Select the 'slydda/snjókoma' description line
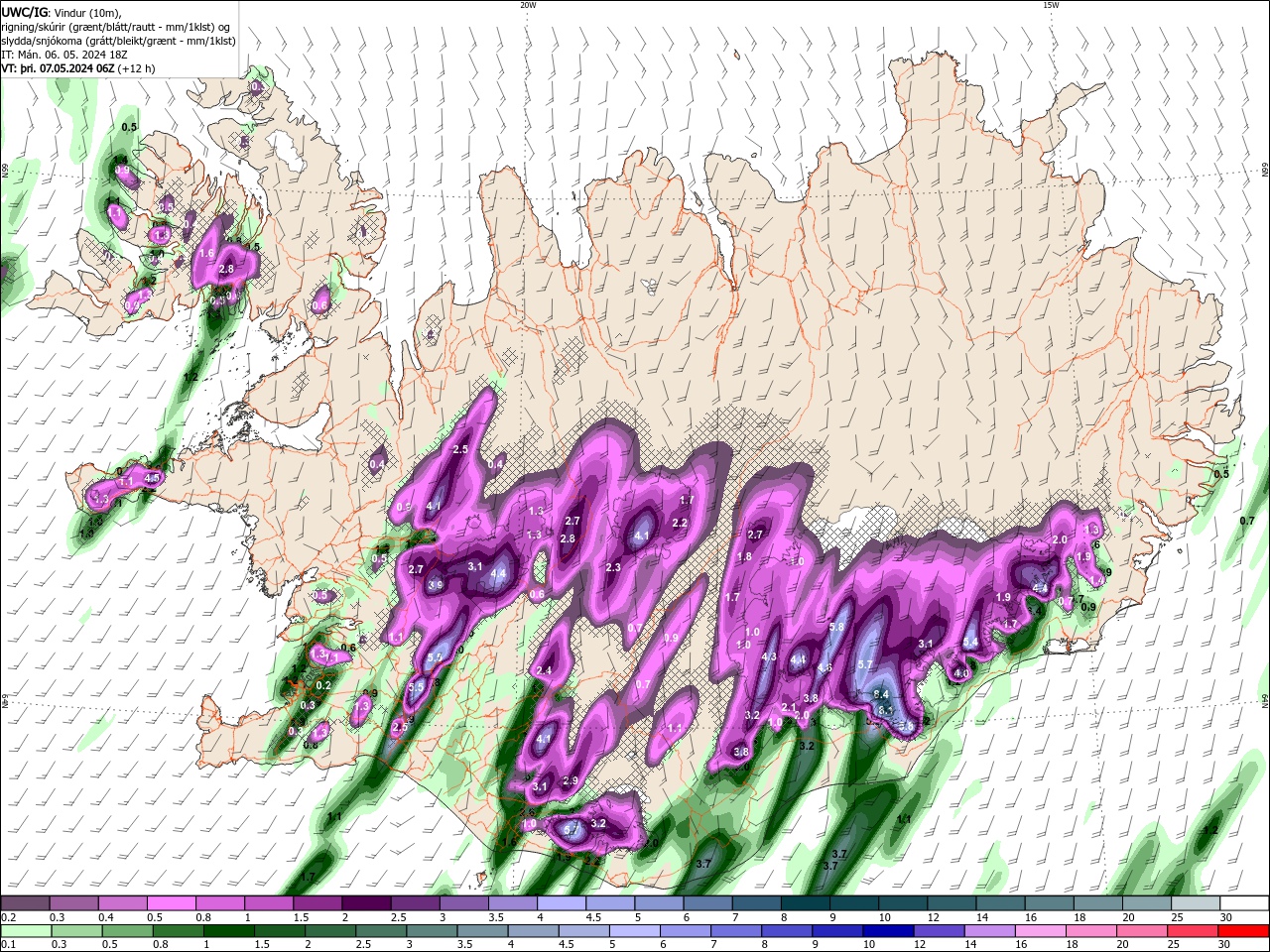1270x952 pixels. (x=118, y=41)
